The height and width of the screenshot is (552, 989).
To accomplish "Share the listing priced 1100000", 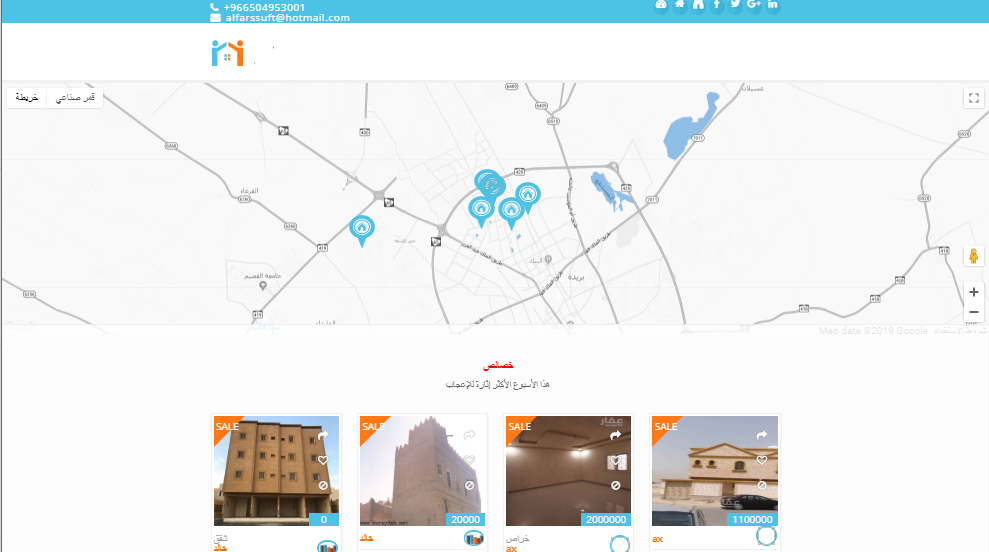I will pos(762,436).
